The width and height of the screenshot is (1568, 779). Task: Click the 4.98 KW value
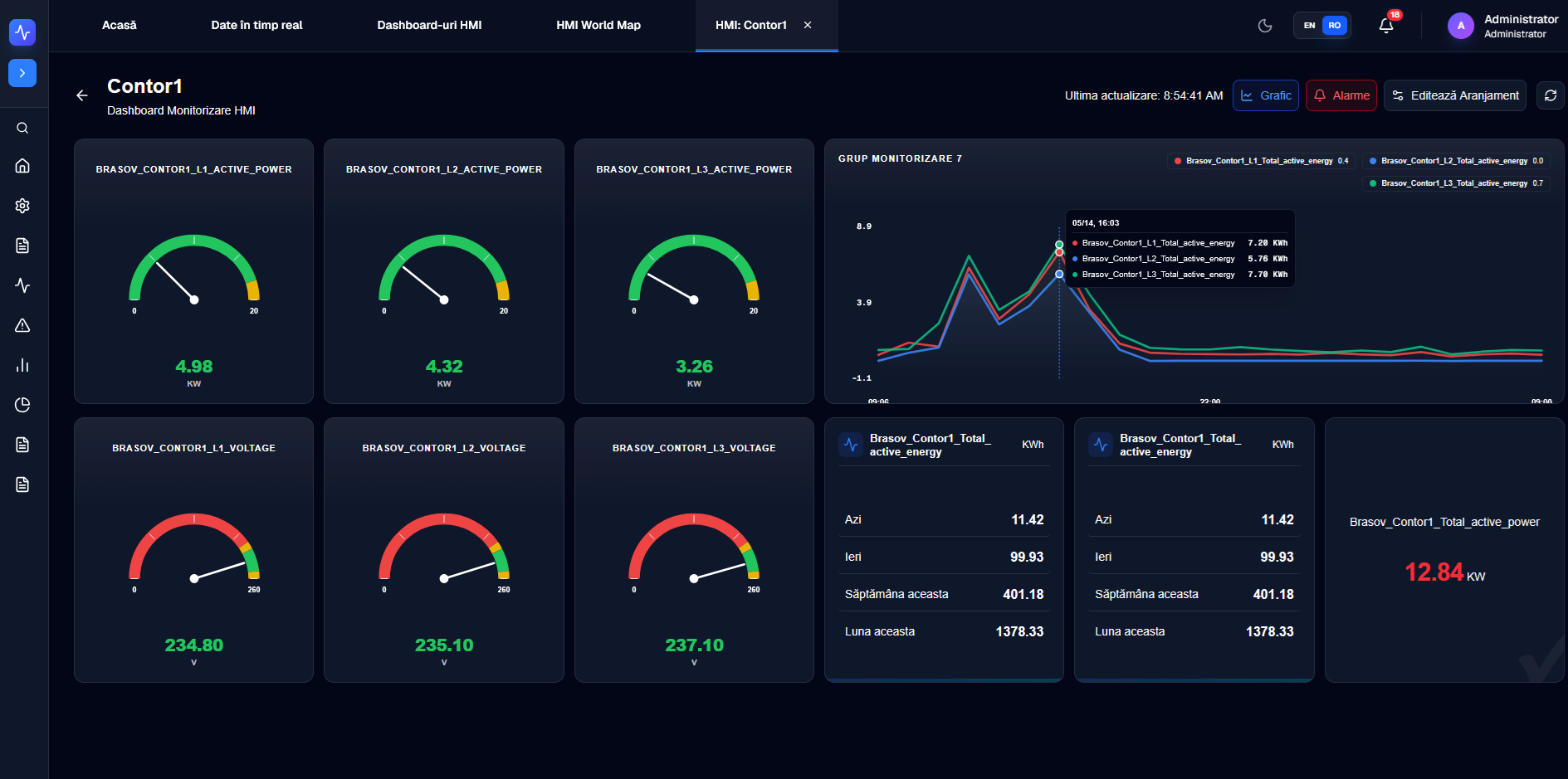(x=194, y=367)
